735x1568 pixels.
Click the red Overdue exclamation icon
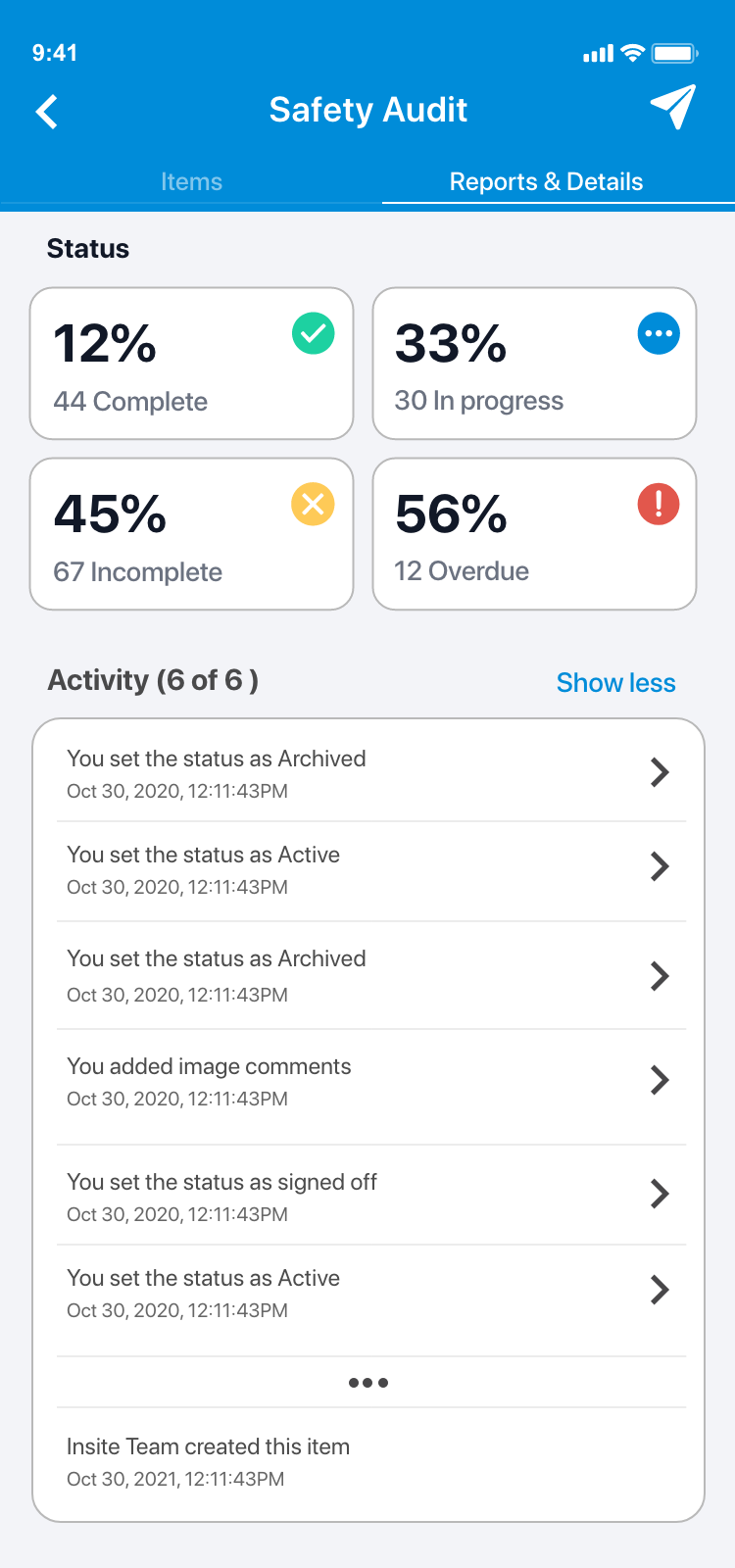659,505
